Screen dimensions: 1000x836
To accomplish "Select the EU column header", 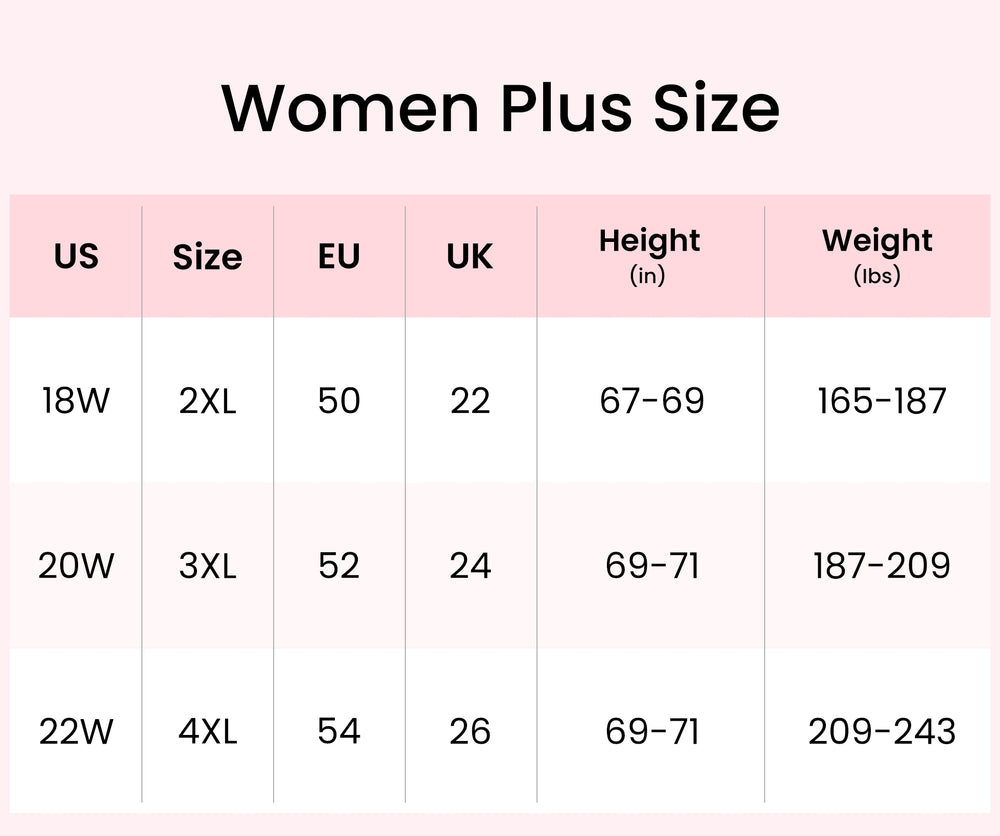I will [338, 257].
